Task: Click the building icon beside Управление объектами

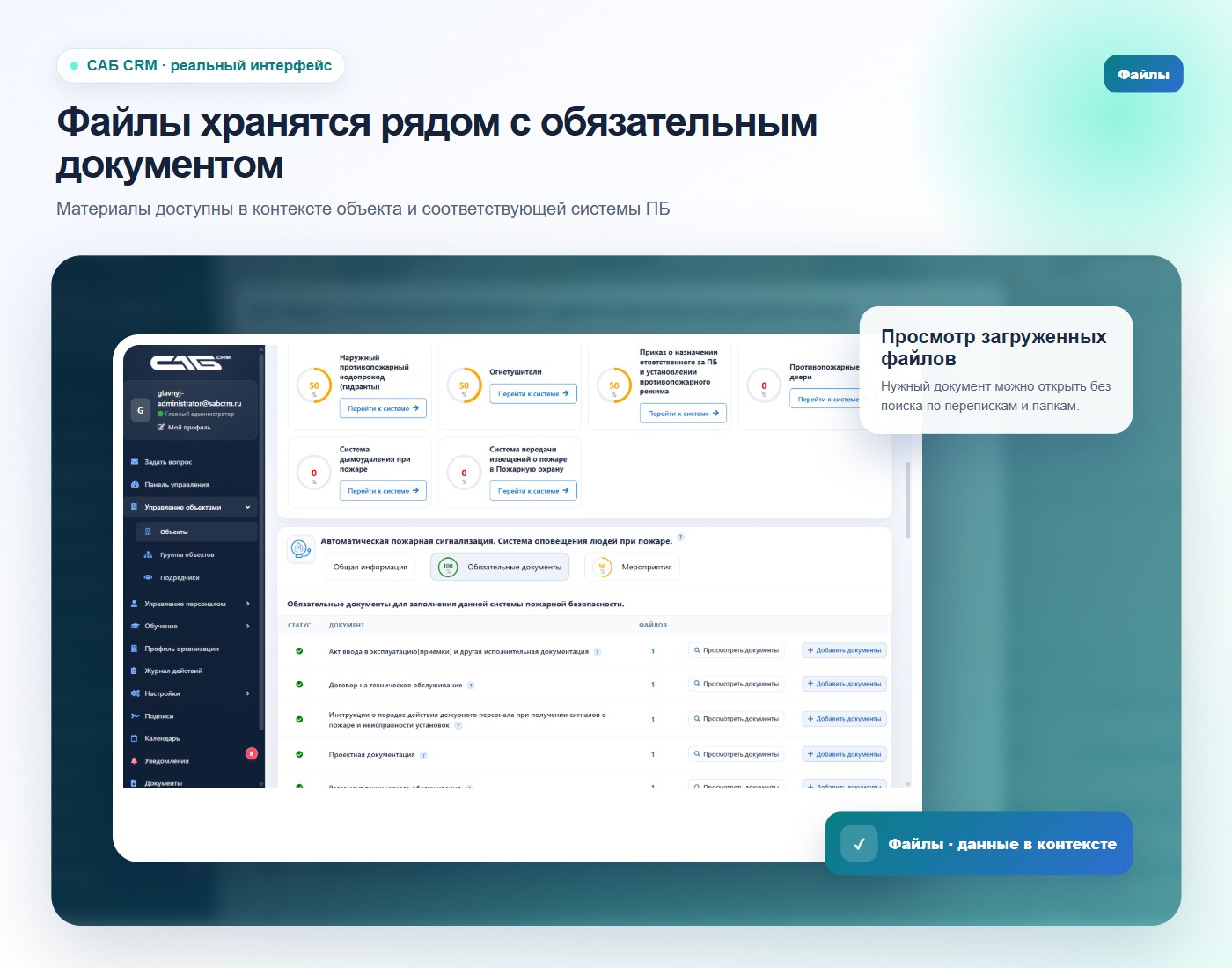Action: (x=135, y=508)
